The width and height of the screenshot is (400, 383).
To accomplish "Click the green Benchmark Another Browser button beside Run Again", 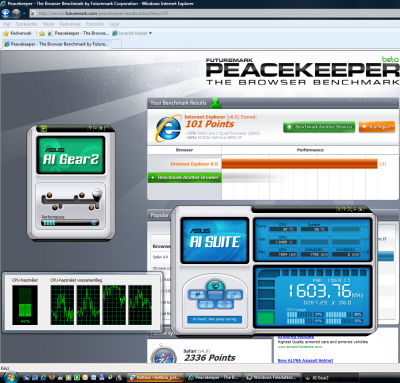I will point(319,127).
